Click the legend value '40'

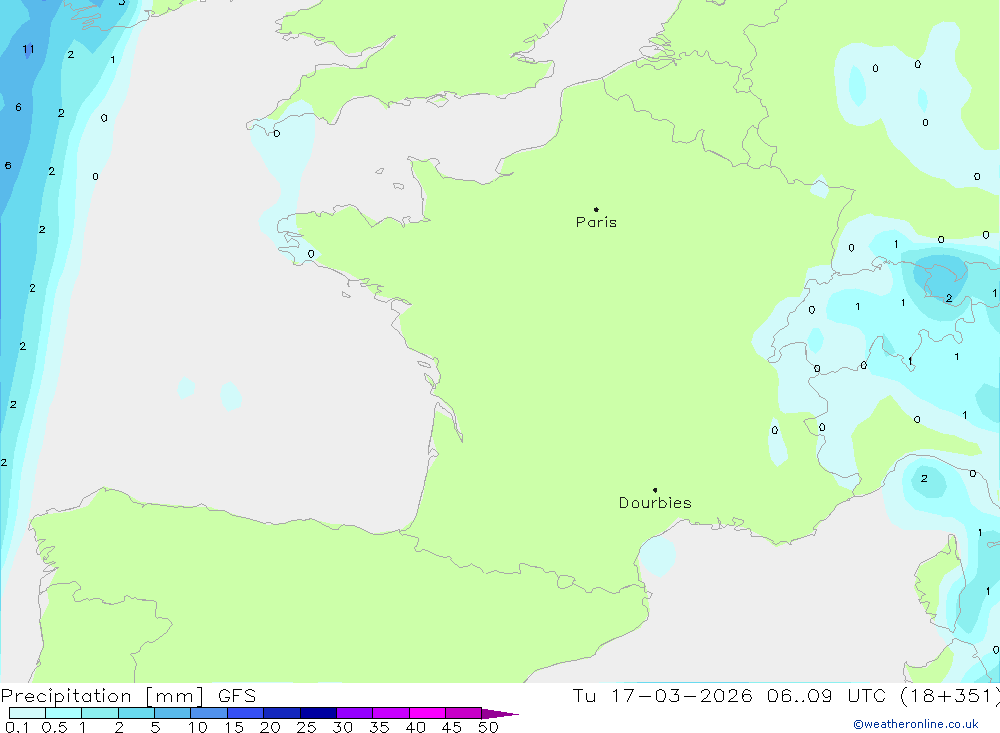click(415, 727)
